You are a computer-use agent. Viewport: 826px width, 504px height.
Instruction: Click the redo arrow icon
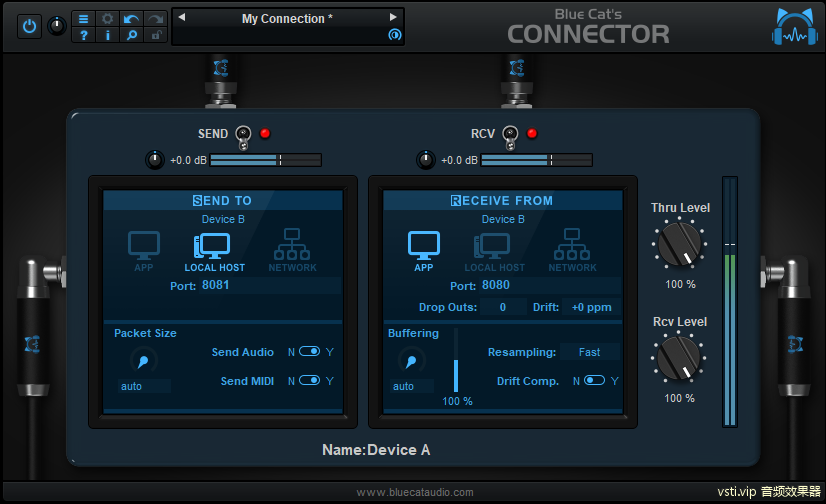pos(155,19)
